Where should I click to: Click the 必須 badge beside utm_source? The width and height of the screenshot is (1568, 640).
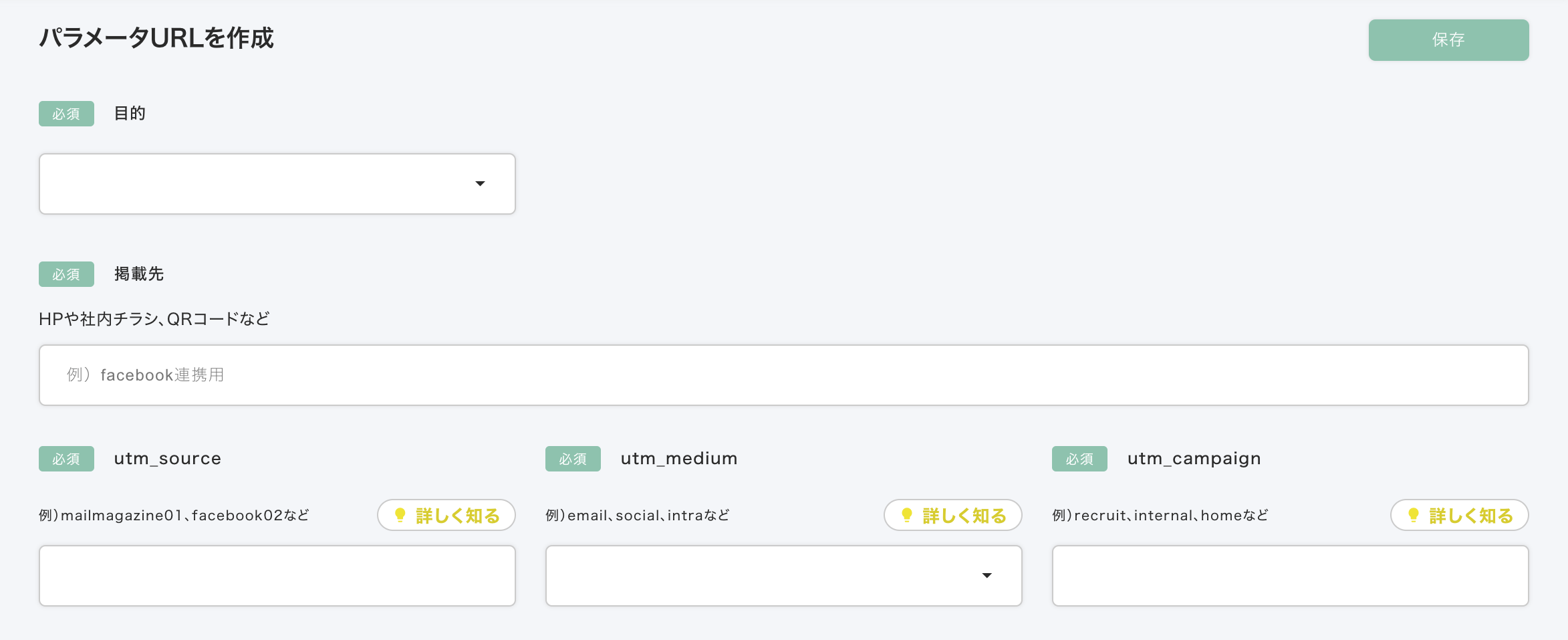coord(66,459)
